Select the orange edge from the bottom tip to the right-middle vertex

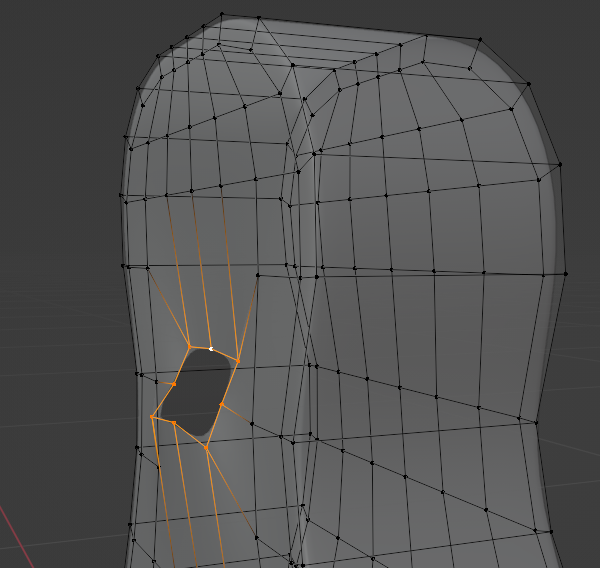[214, 426]
